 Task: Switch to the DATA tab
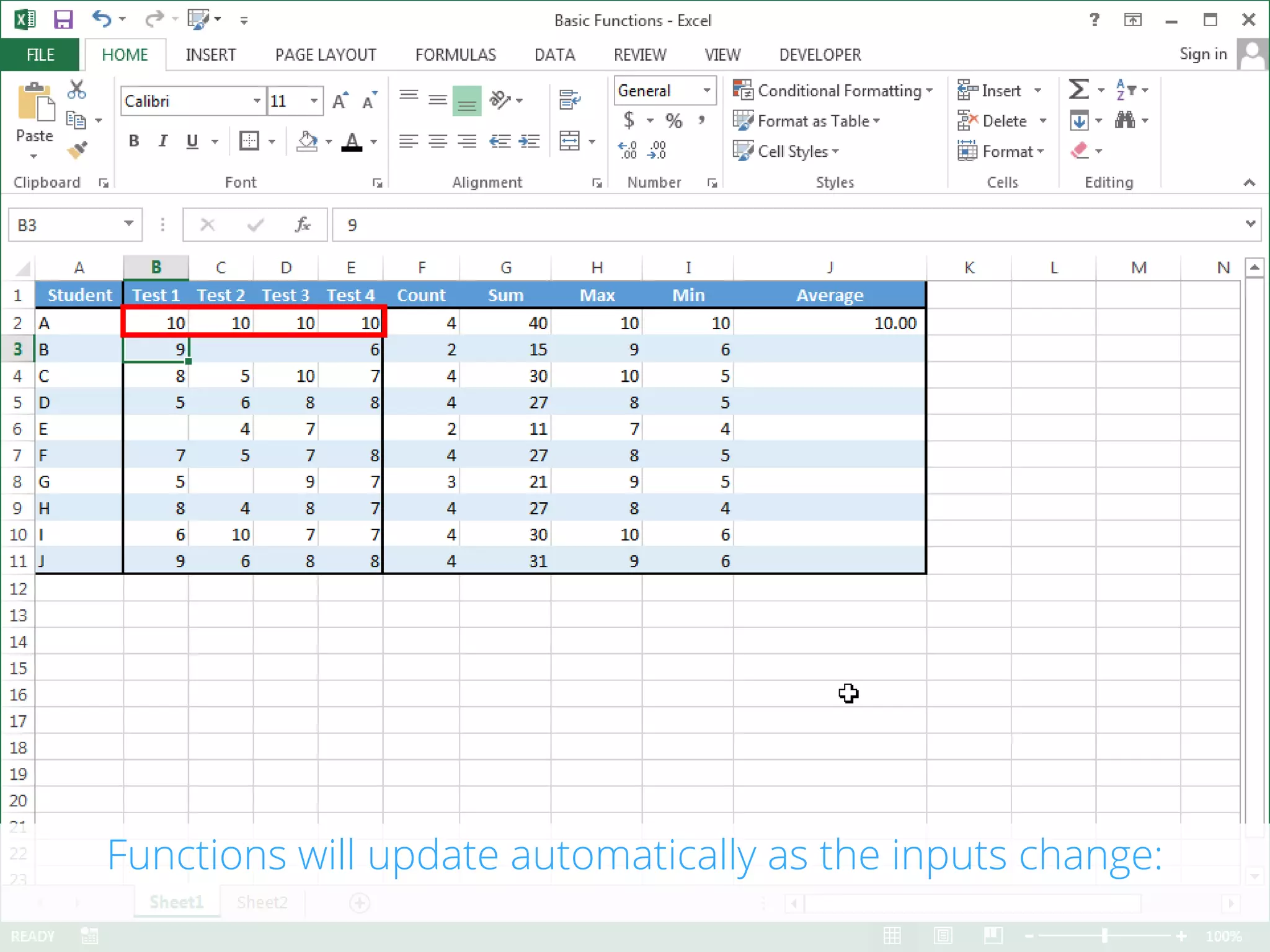555,55
